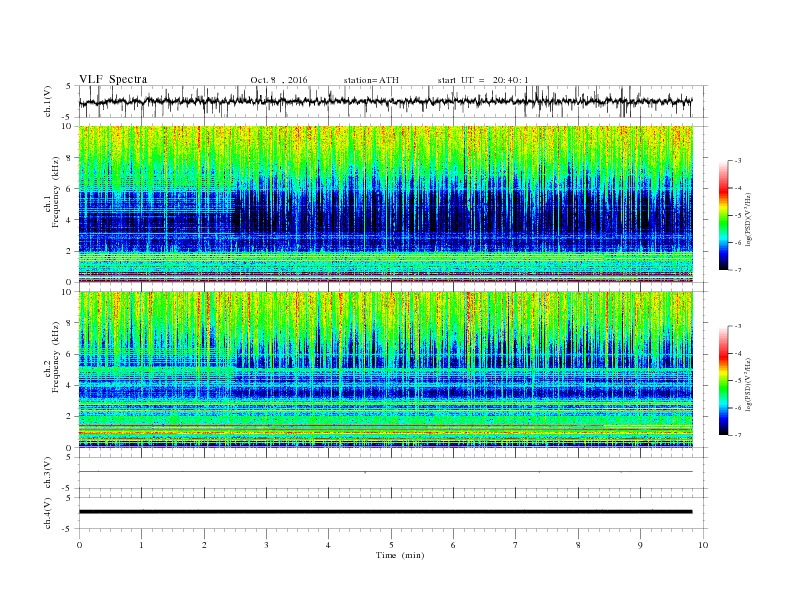This screenshot has width=792, height=612.
Task: Click time-axis tick label "10" at bottom right
Action: point(703,545)
